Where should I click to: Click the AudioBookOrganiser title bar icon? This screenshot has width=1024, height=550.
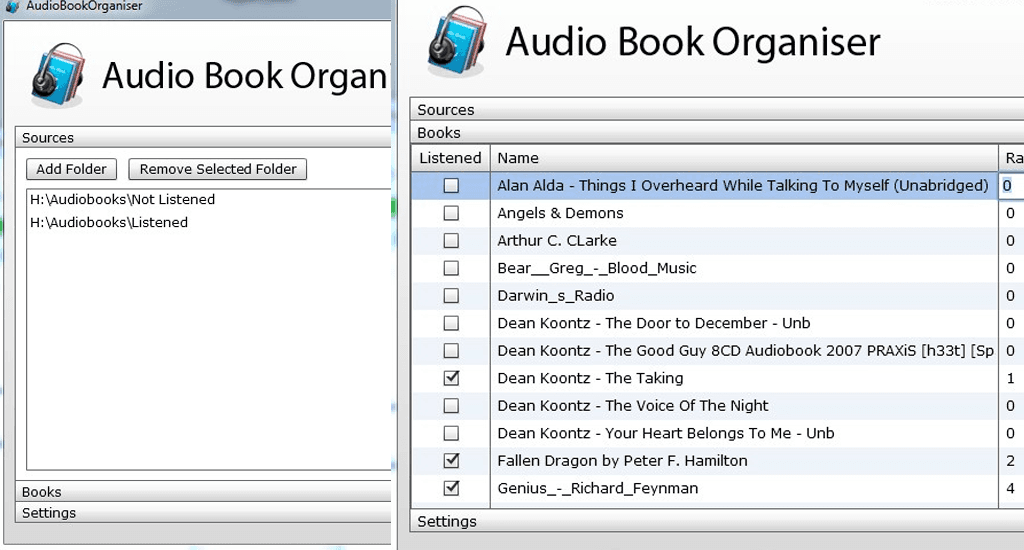tap(11, 6)
